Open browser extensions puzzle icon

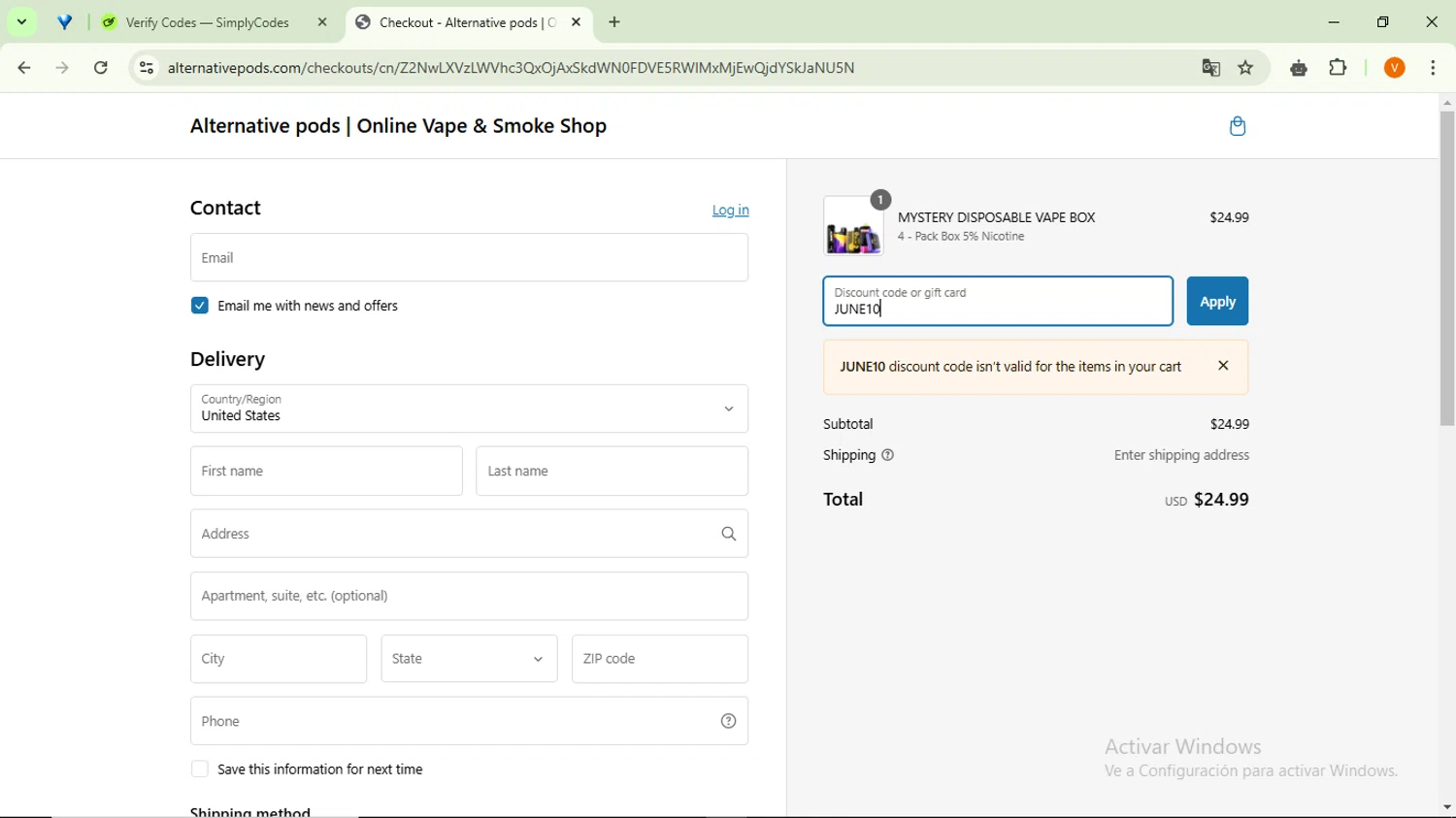[x=1338, y=68]
